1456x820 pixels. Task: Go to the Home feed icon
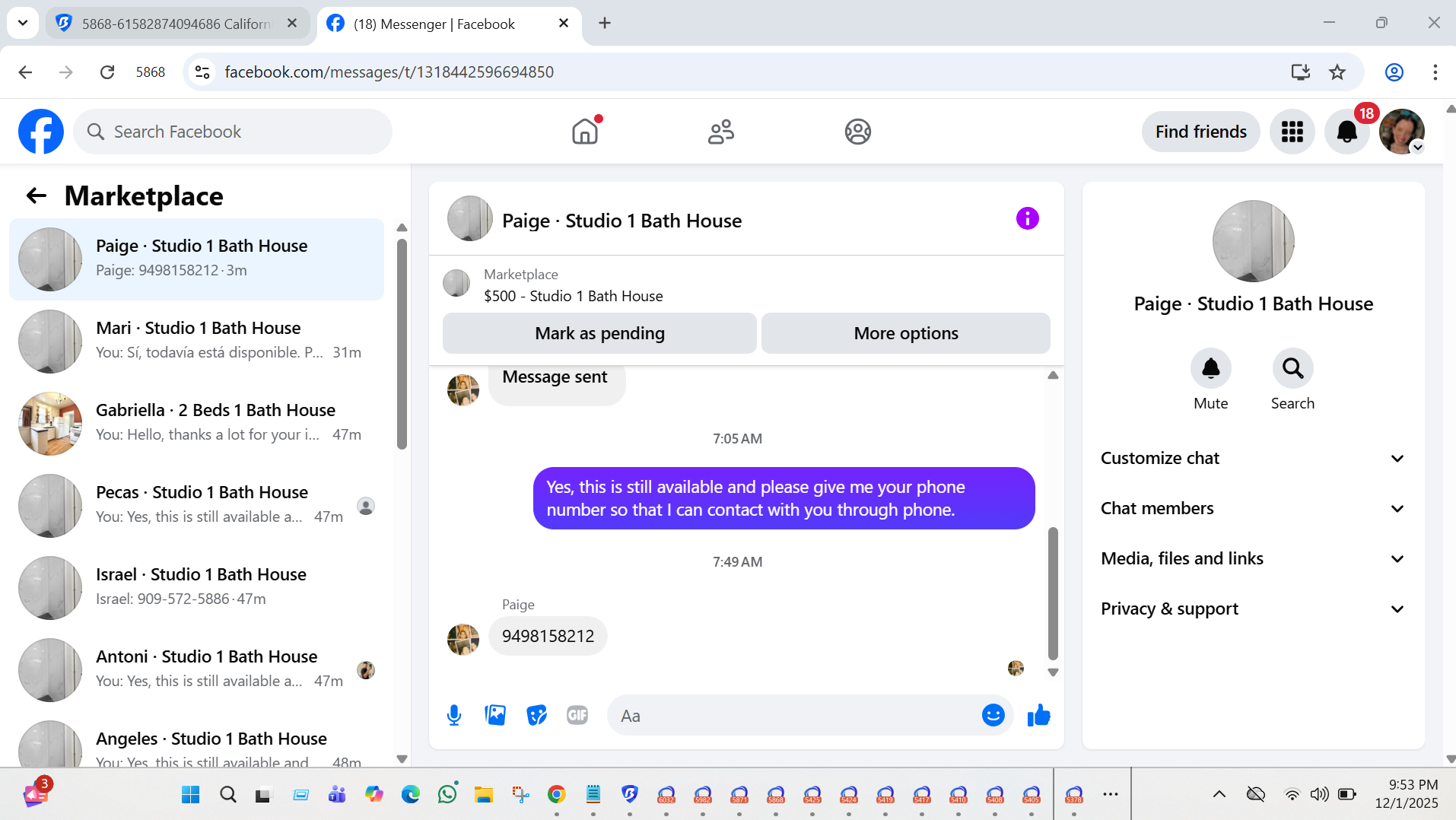[585, 132]
